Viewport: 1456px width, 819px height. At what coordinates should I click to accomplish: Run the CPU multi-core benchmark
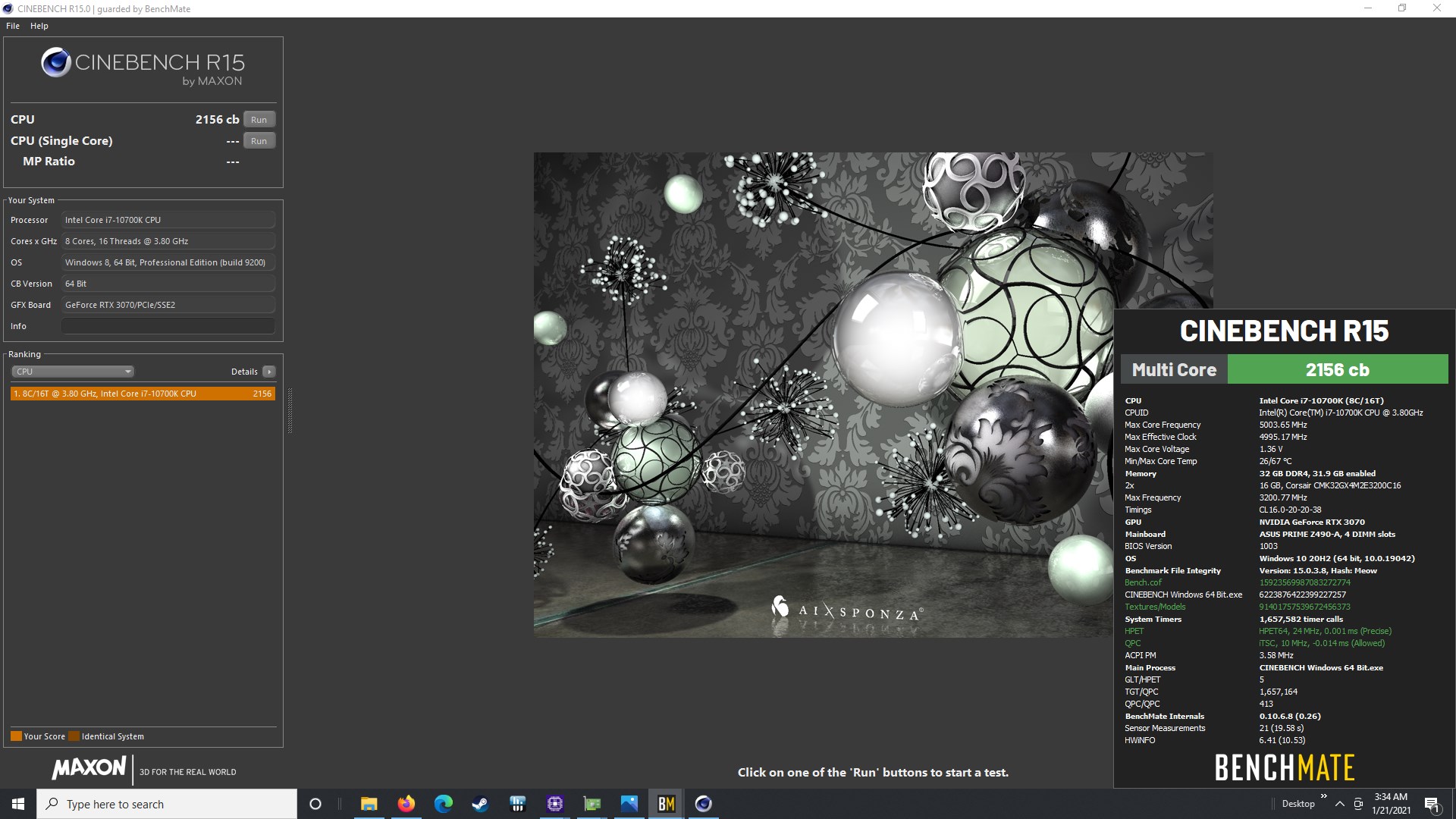(x=259, y=120)
